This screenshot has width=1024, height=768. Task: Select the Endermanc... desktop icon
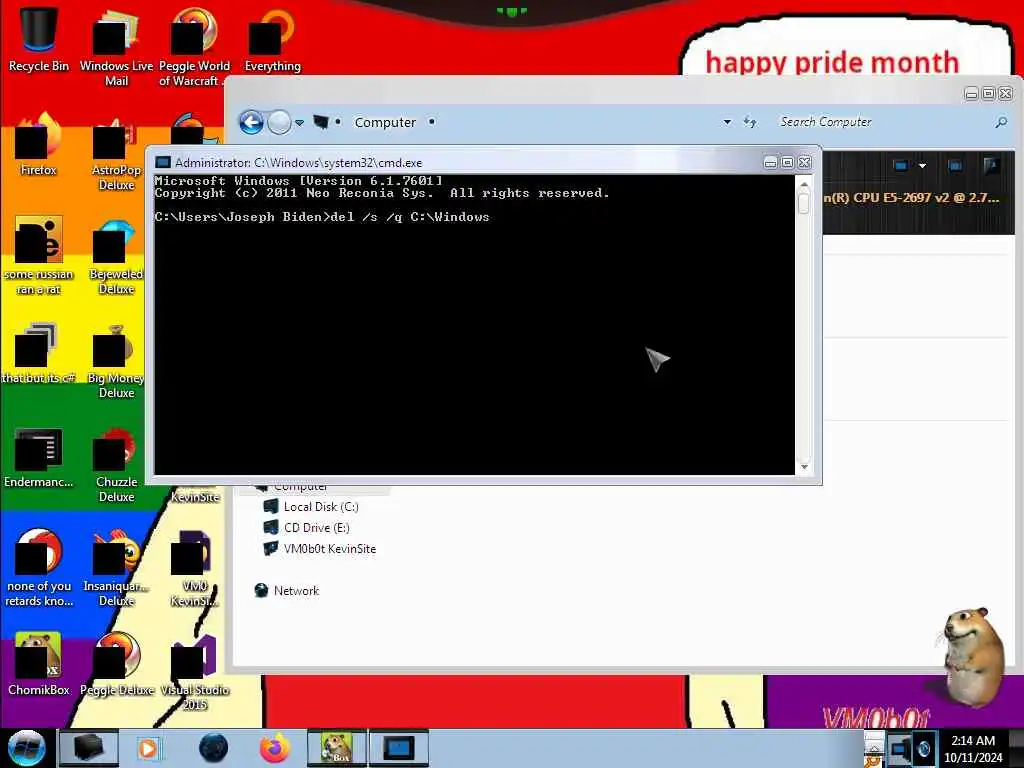click(x=39, y=457)
